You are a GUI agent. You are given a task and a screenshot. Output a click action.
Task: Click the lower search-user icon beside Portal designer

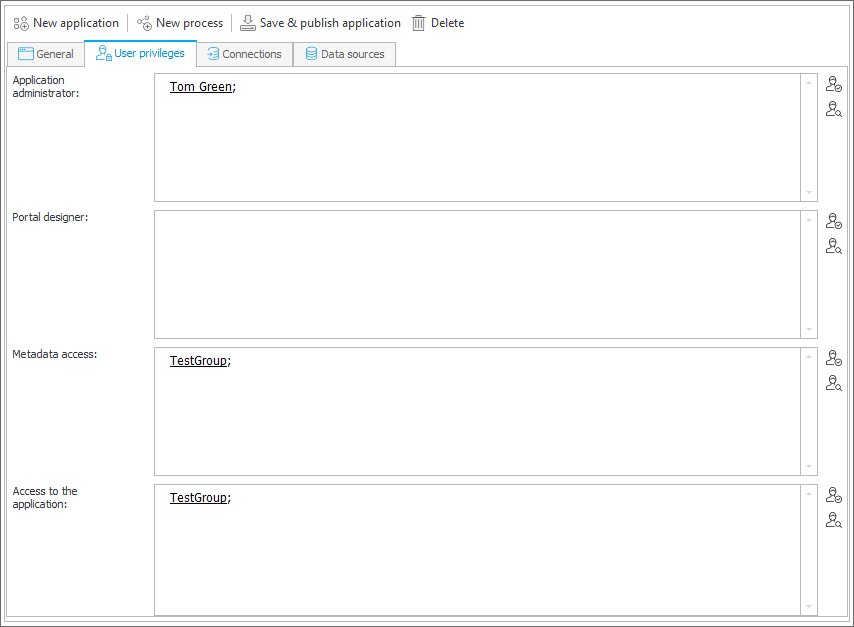[833, 246]
